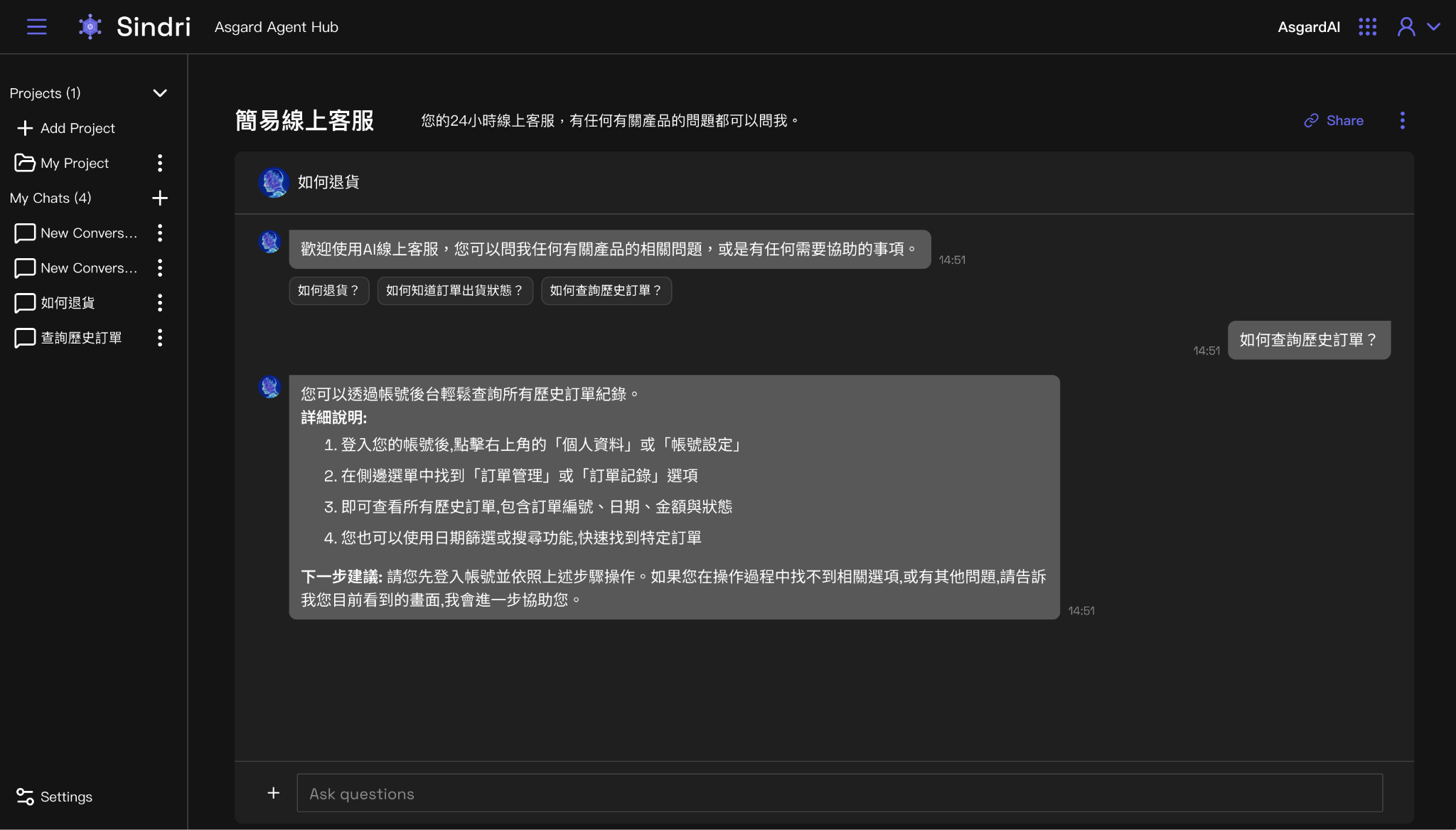Expand options for the first New Conversation
The width and height of the screenshot is (1456, 830).
161,233
